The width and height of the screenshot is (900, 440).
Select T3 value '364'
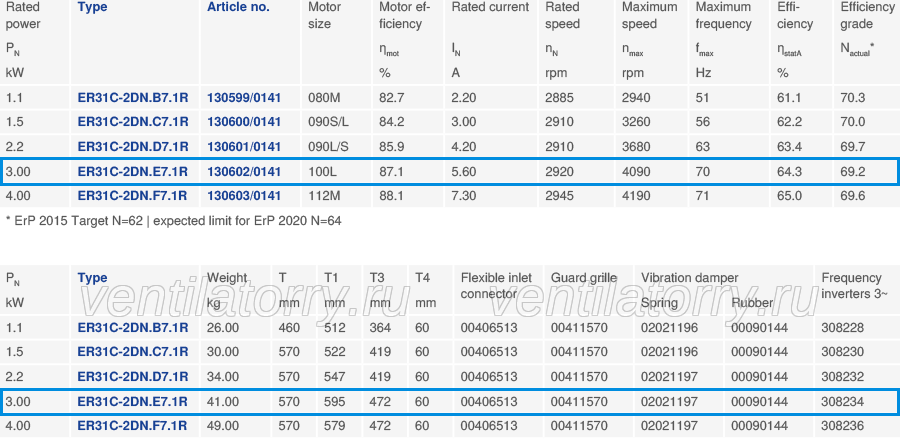[x=381, y=328]
